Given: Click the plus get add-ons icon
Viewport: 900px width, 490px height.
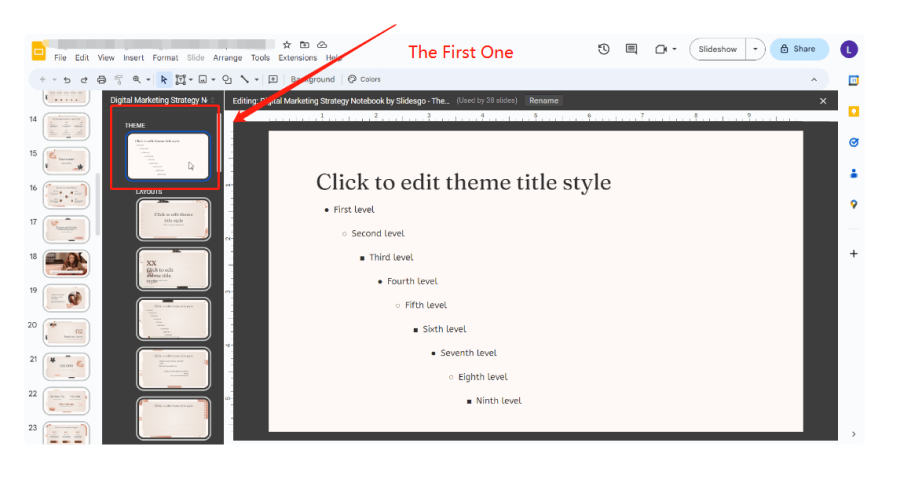Looking at the screenshot, I should (854, 254).
